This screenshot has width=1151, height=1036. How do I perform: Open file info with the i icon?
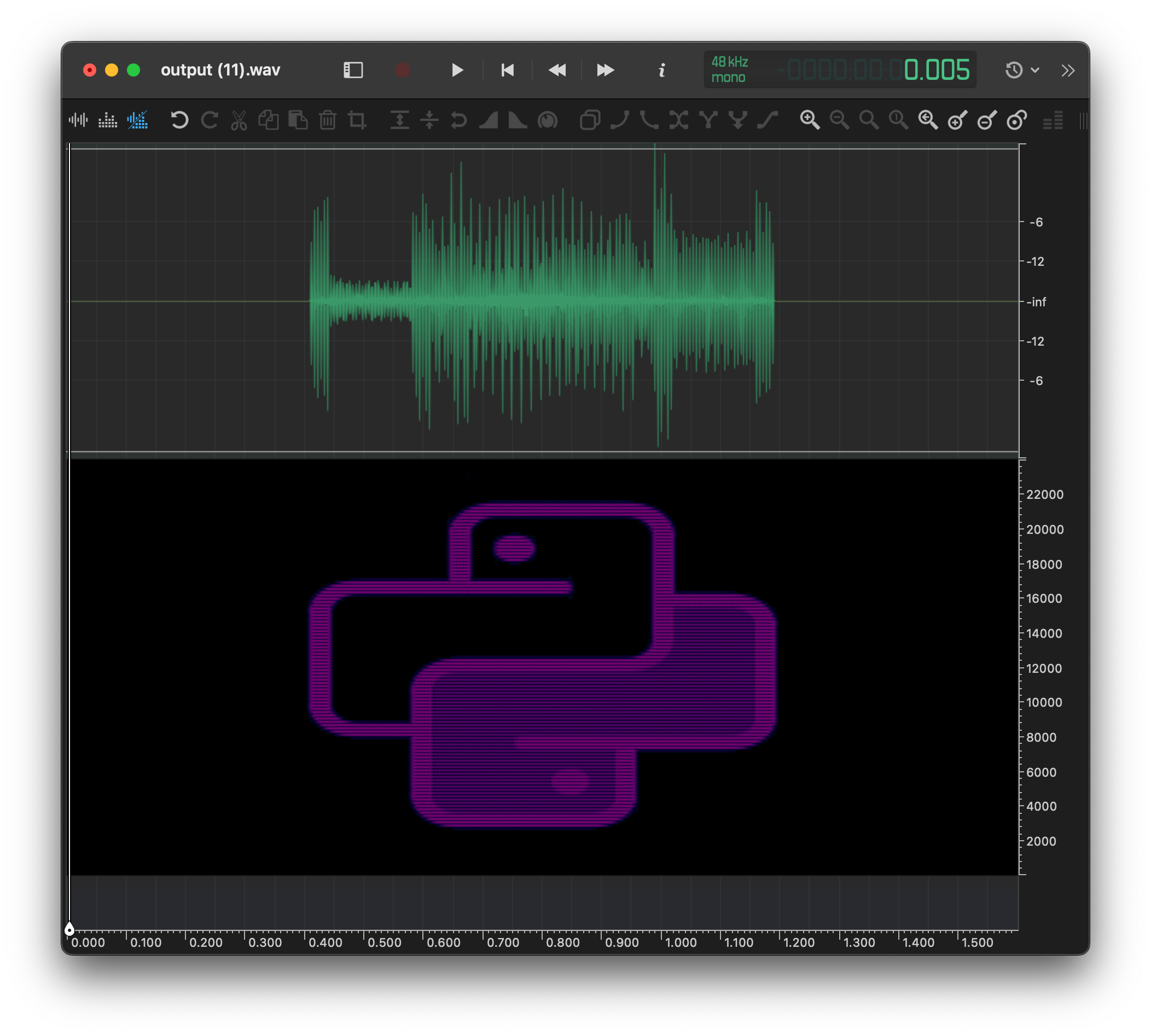pos(661,70)
